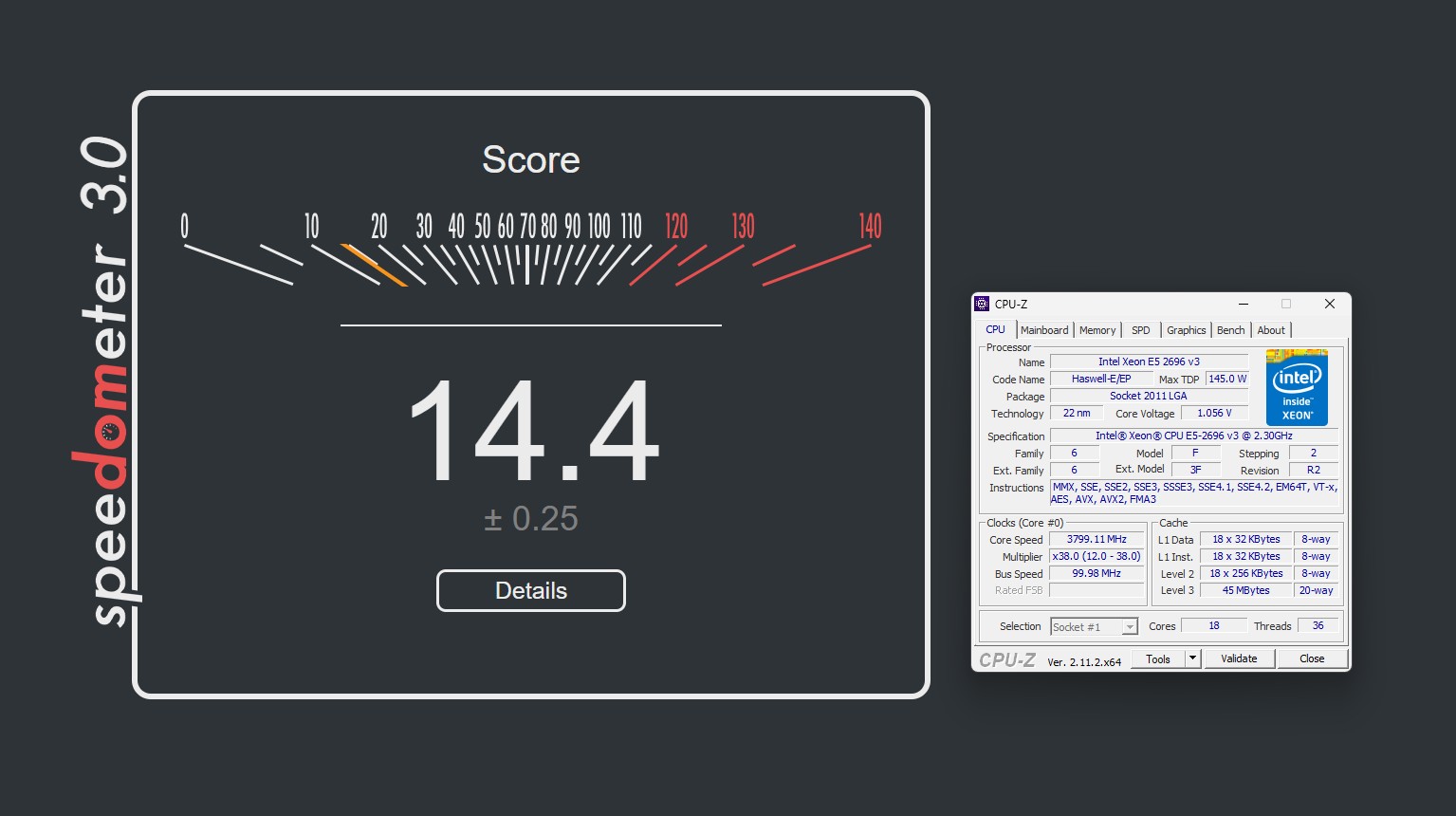Switch to the Mainboard tab
This screenshot has width=1456, height=816.
click(x=1044, y=330)
